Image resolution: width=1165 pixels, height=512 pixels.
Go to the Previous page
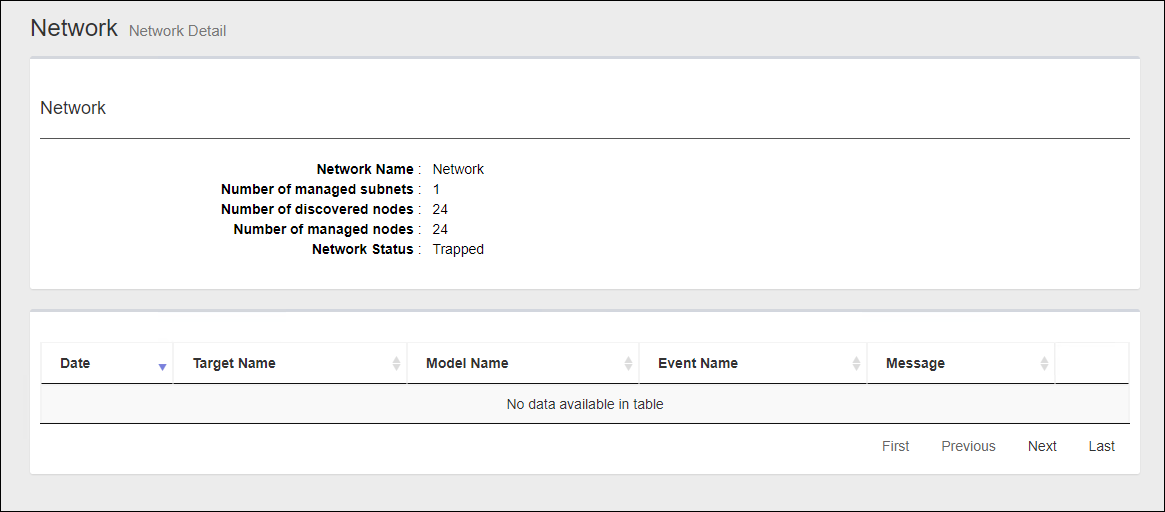point(968,446)
